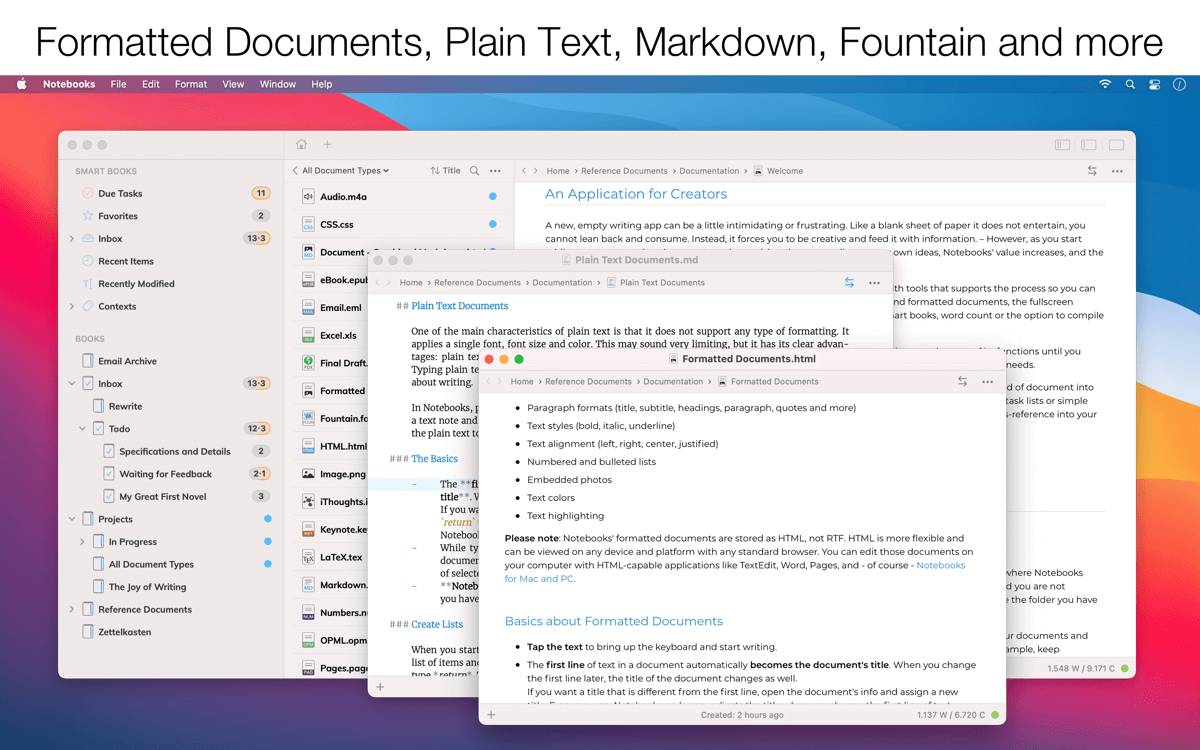1200x750 pixels.
Task: Expand the Contexts smart book
Action: [x=72, y=306]
